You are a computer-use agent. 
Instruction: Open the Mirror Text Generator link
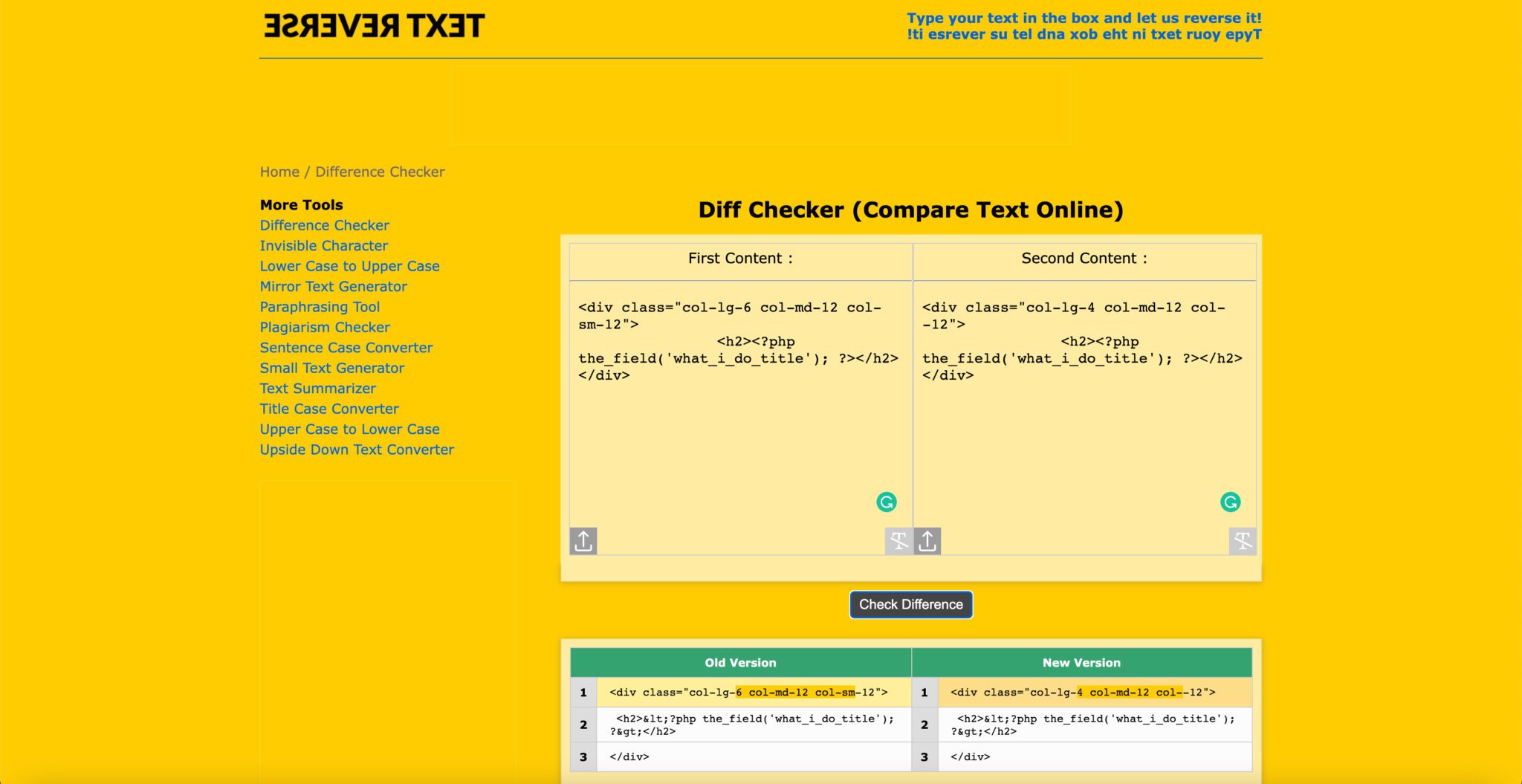coord(334,287)
